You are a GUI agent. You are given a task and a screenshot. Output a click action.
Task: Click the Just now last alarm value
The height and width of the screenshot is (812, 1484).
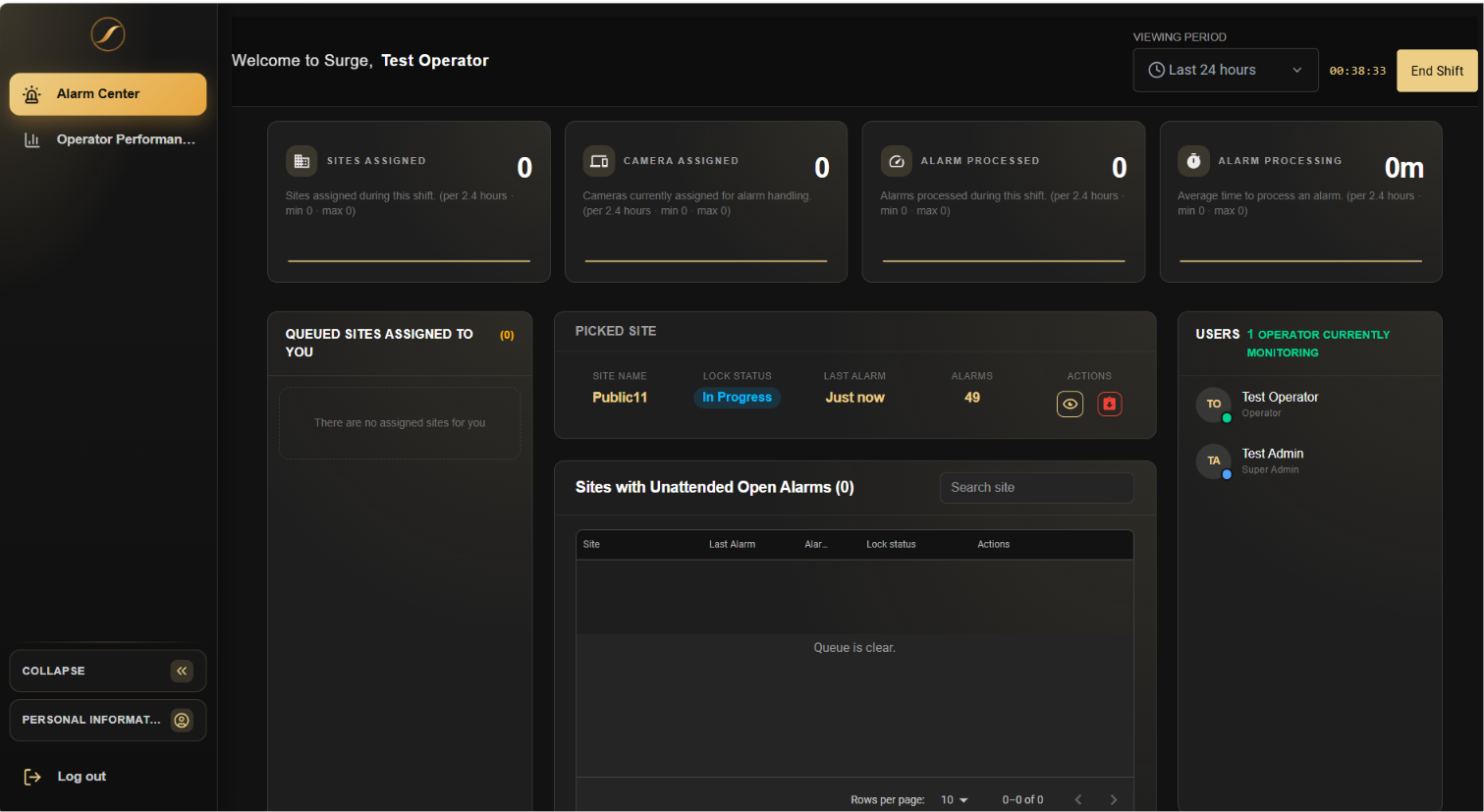[854, 398]
